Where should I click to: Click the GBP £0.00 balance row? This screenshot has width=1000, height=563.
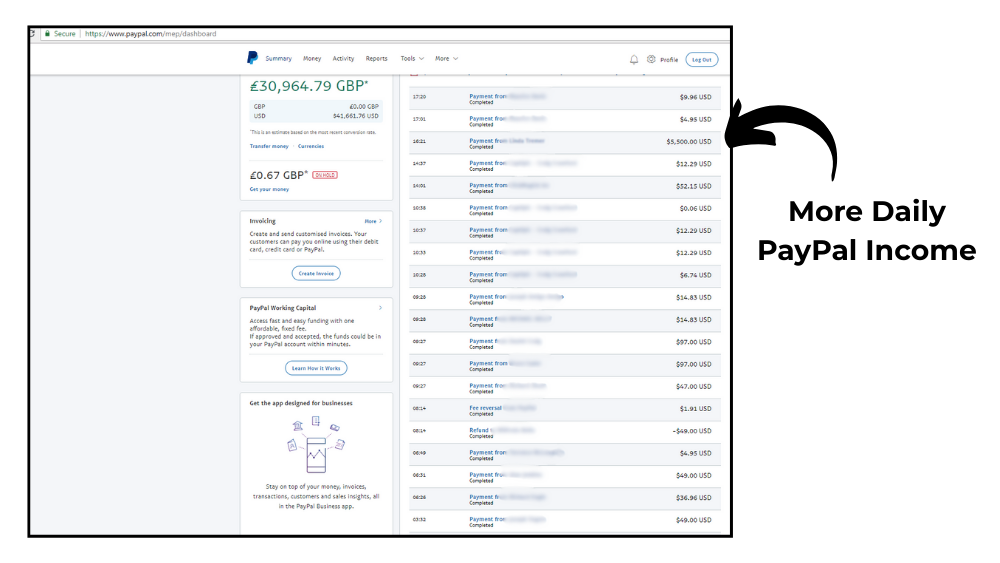click(x=316, y=106)
